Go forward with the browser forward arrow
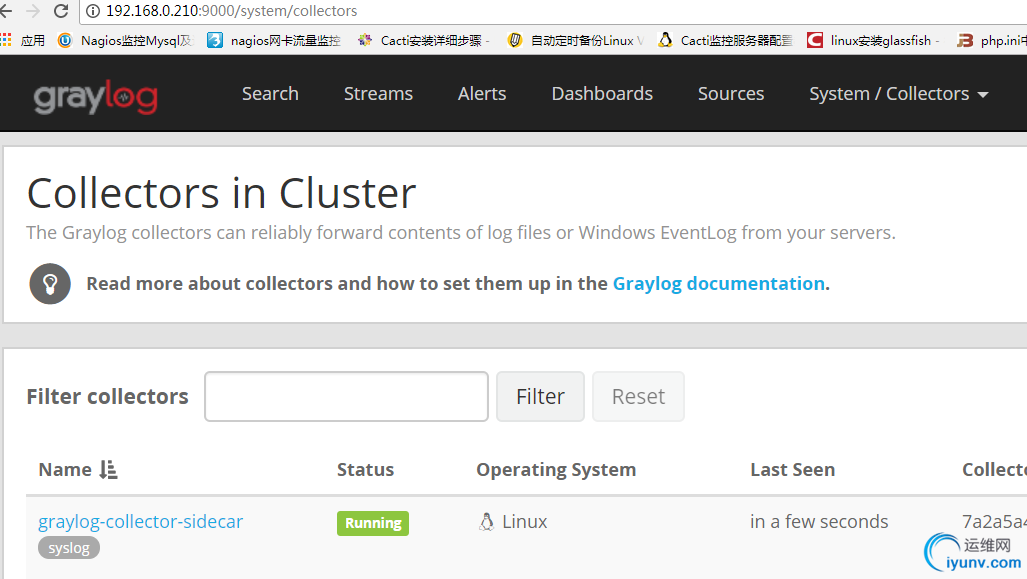Viewport: 1027px width, 579px height. pyautogui.click(x=33, y=11)
